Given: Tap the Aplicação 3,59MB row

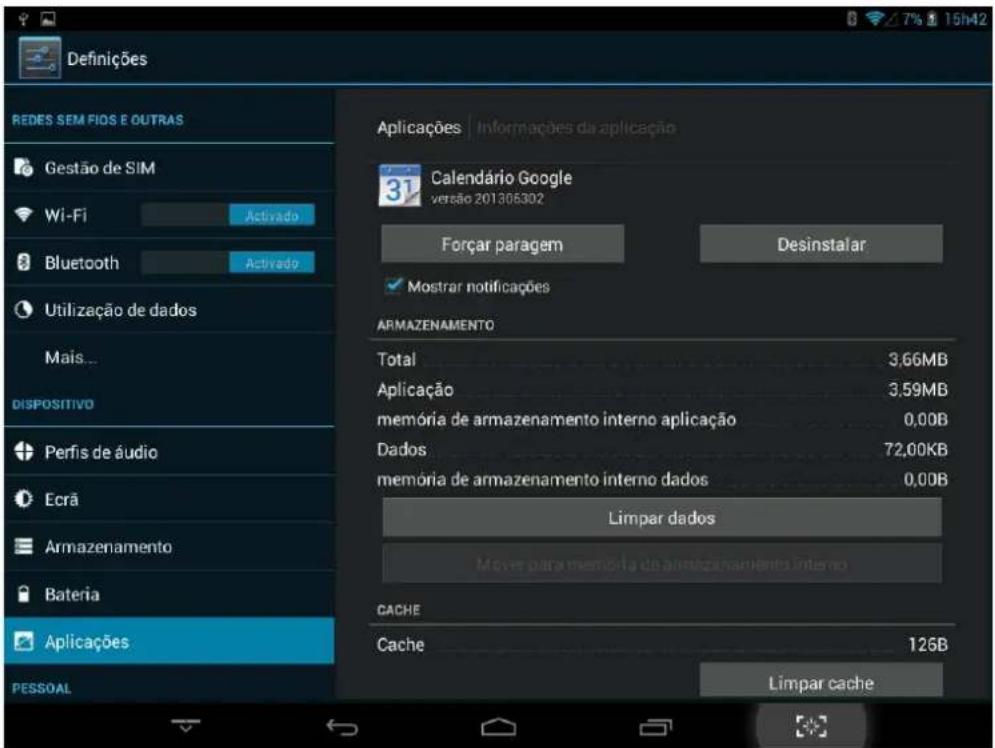Looking at the screenshot, I should coord(662,389).
